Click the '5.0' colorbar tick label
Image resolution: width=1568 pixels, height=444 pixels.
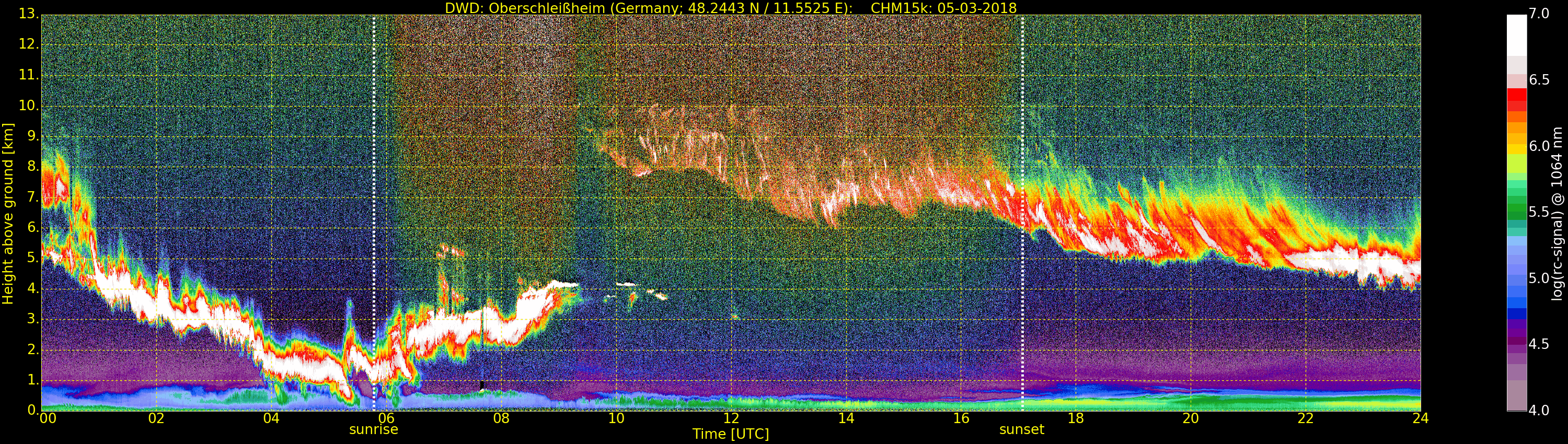tap(1539, 278)
